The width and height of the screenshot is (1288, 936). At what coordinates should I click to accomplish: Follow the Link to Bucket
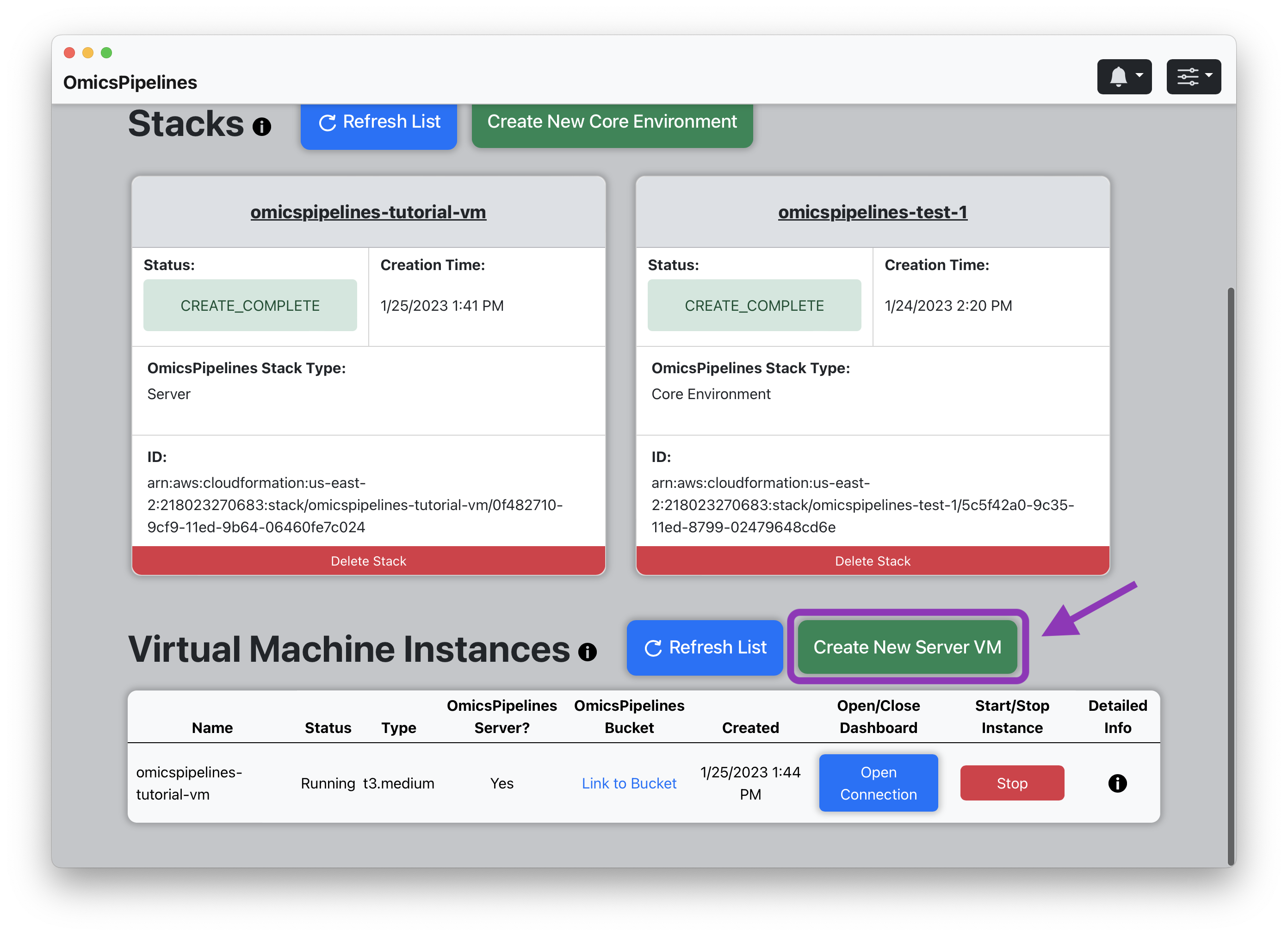(629, 783)
